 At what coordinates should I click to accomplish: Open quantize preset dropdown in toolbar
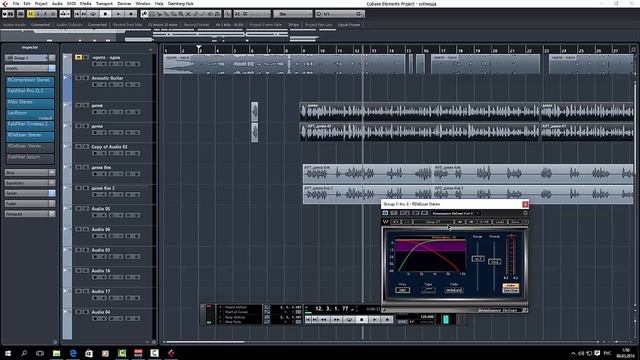tap(339, 14)
